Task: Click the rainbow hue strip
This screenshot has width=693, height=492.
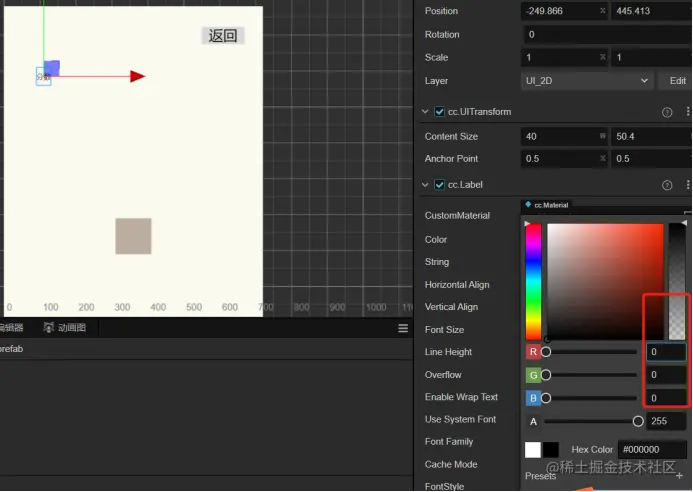Action: coord(533,282)
